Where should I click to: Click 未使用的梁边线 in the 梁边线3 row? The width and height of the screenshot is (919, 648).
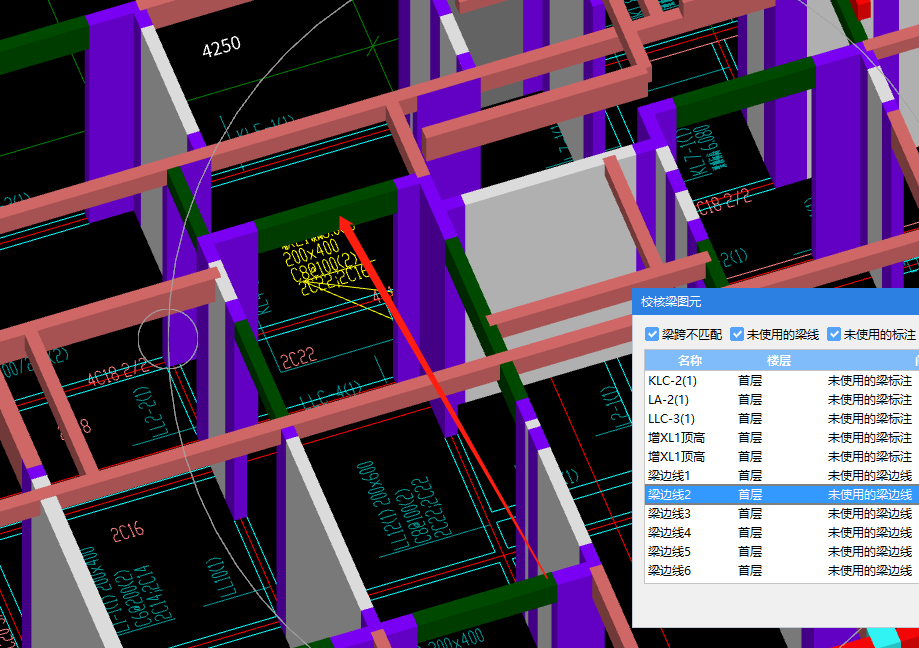pyautogui.click(x=870, y=514)
